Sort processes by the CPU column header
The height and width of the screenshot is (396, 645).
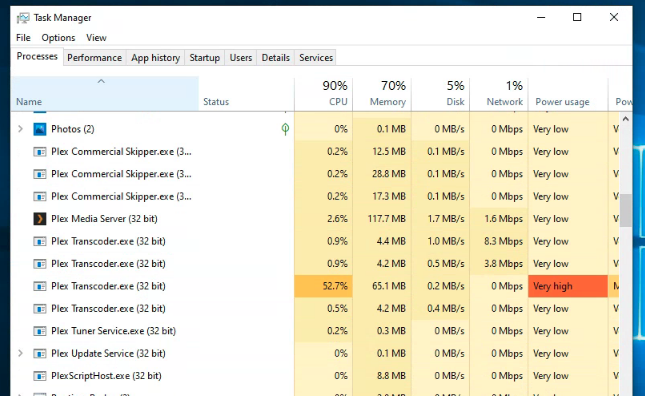coord(324,93)
